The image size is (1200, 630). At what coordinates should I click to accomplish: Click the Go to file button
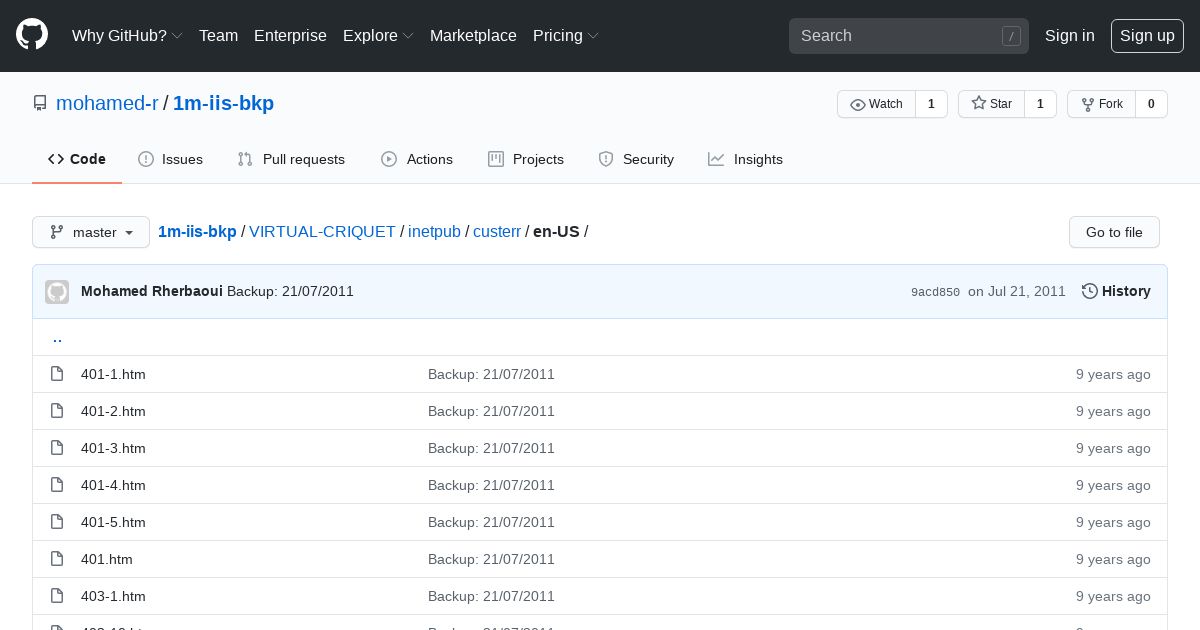(1114, 232)
